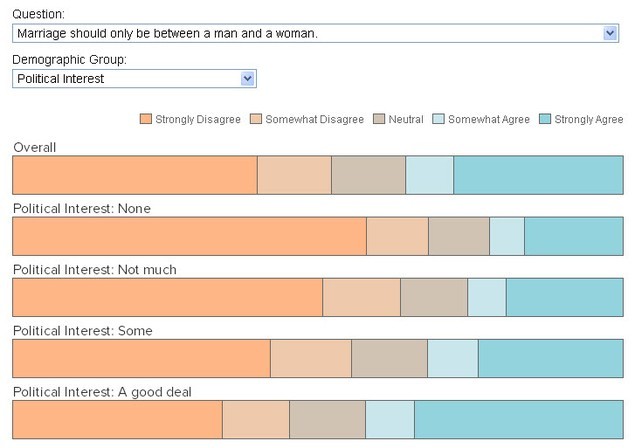Click the marriage question text field

click(315, 33)
